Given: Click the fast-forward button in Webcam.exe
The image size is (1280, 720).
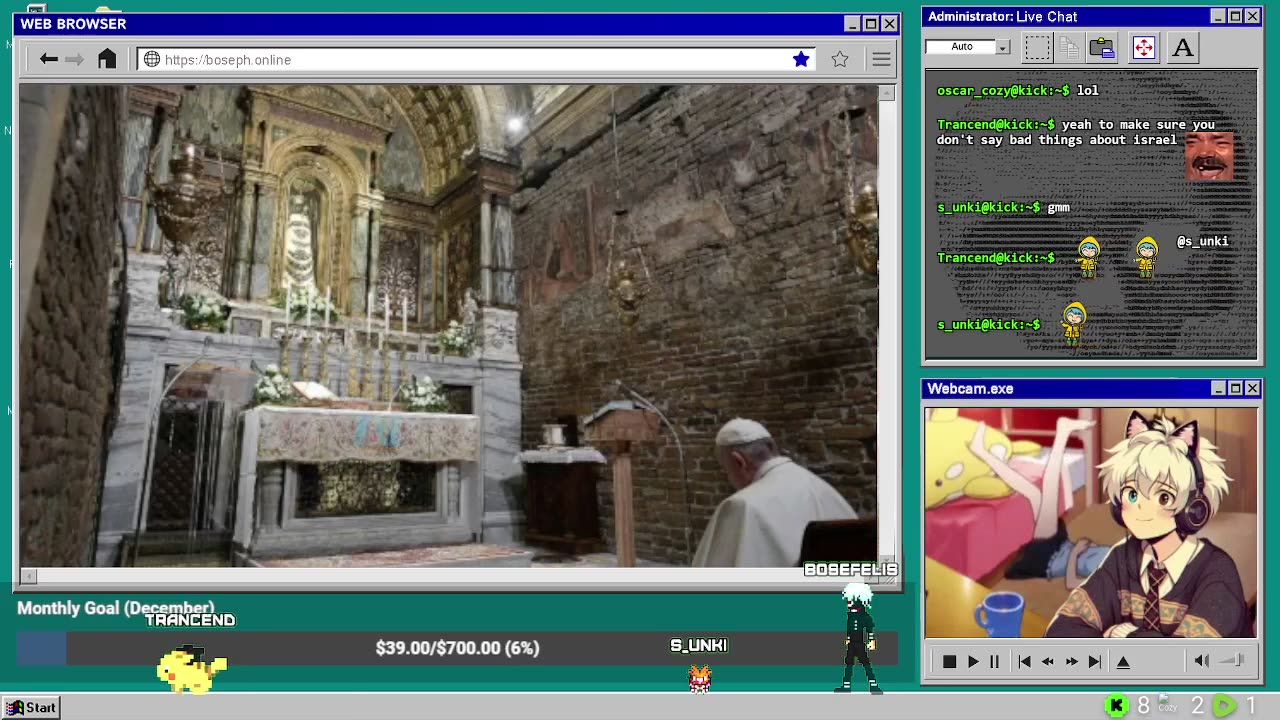Looking at the screenshot, I should pyautogui.click(x=1071, y=661).
